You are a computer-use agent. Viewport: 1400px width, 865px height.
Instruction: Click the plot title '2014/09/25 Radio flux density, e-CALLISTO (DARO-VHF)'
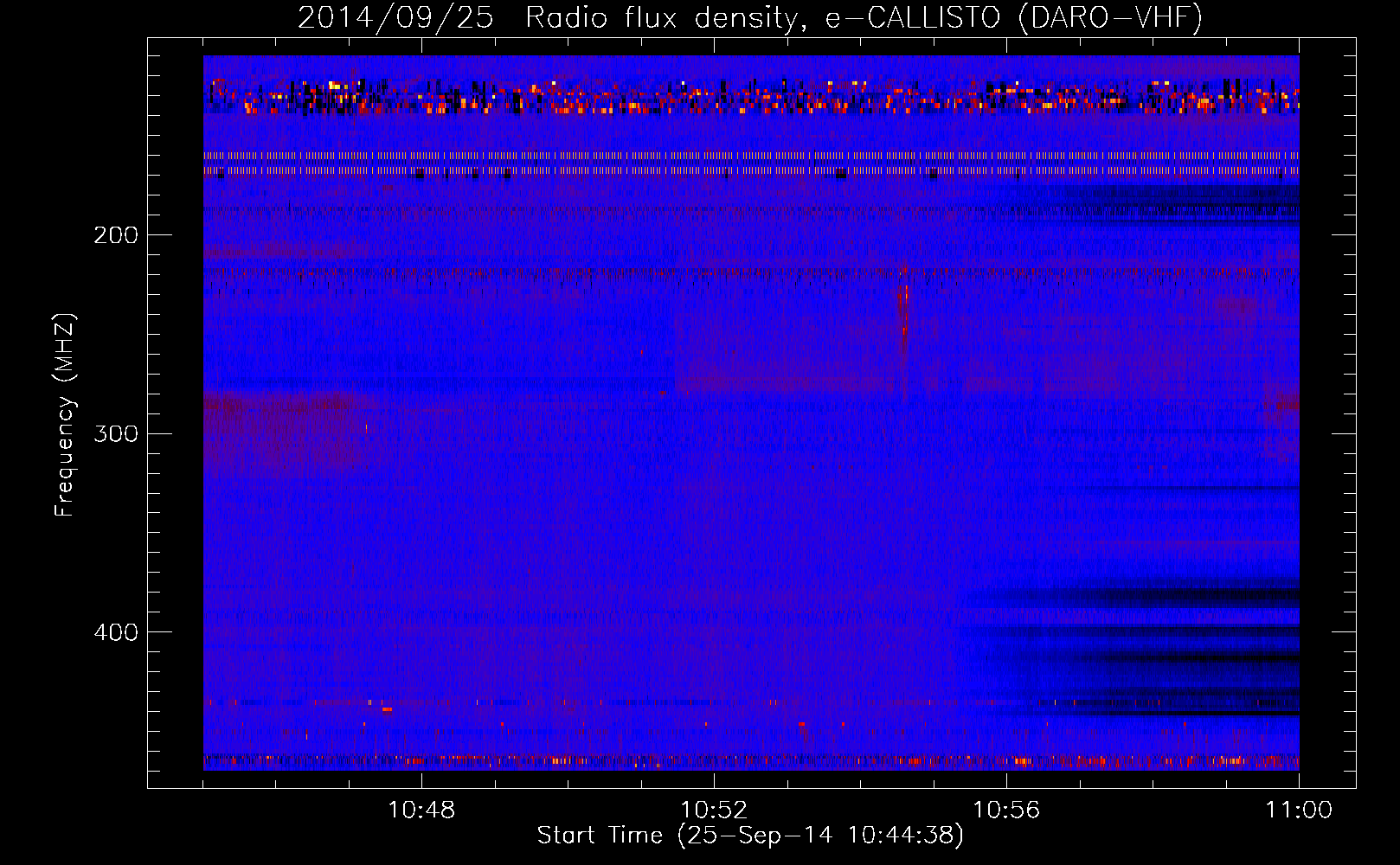[x=750, y=17]
